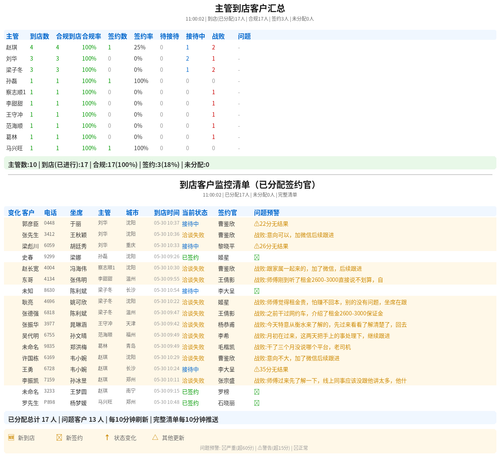Viewport: 500px width, 470px height.
Task: Click customer name 罗先生
Action: pyautogui.click(x=30, y=403)
